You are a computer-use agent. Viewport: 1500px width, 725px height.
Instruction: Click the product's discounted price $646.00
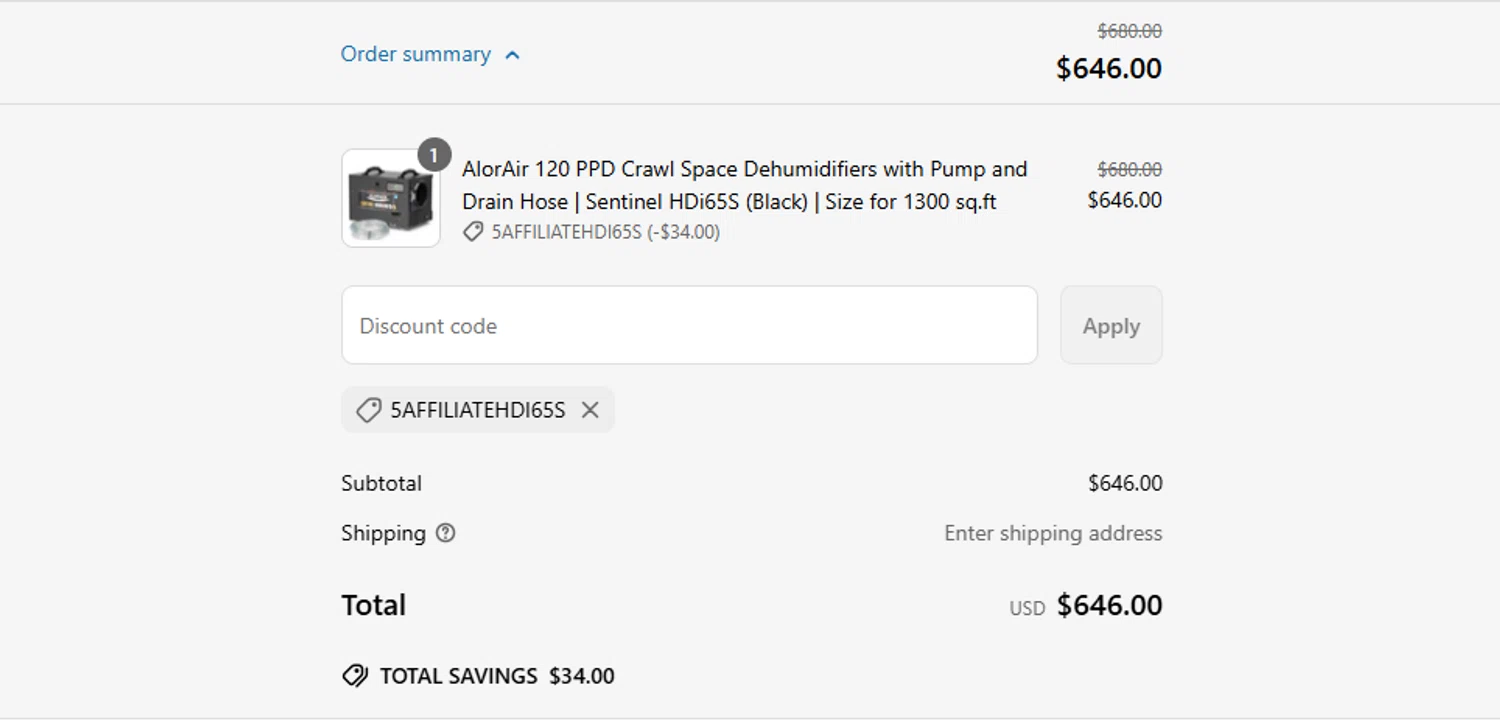pyautogui.click(x=1125, y=200)
